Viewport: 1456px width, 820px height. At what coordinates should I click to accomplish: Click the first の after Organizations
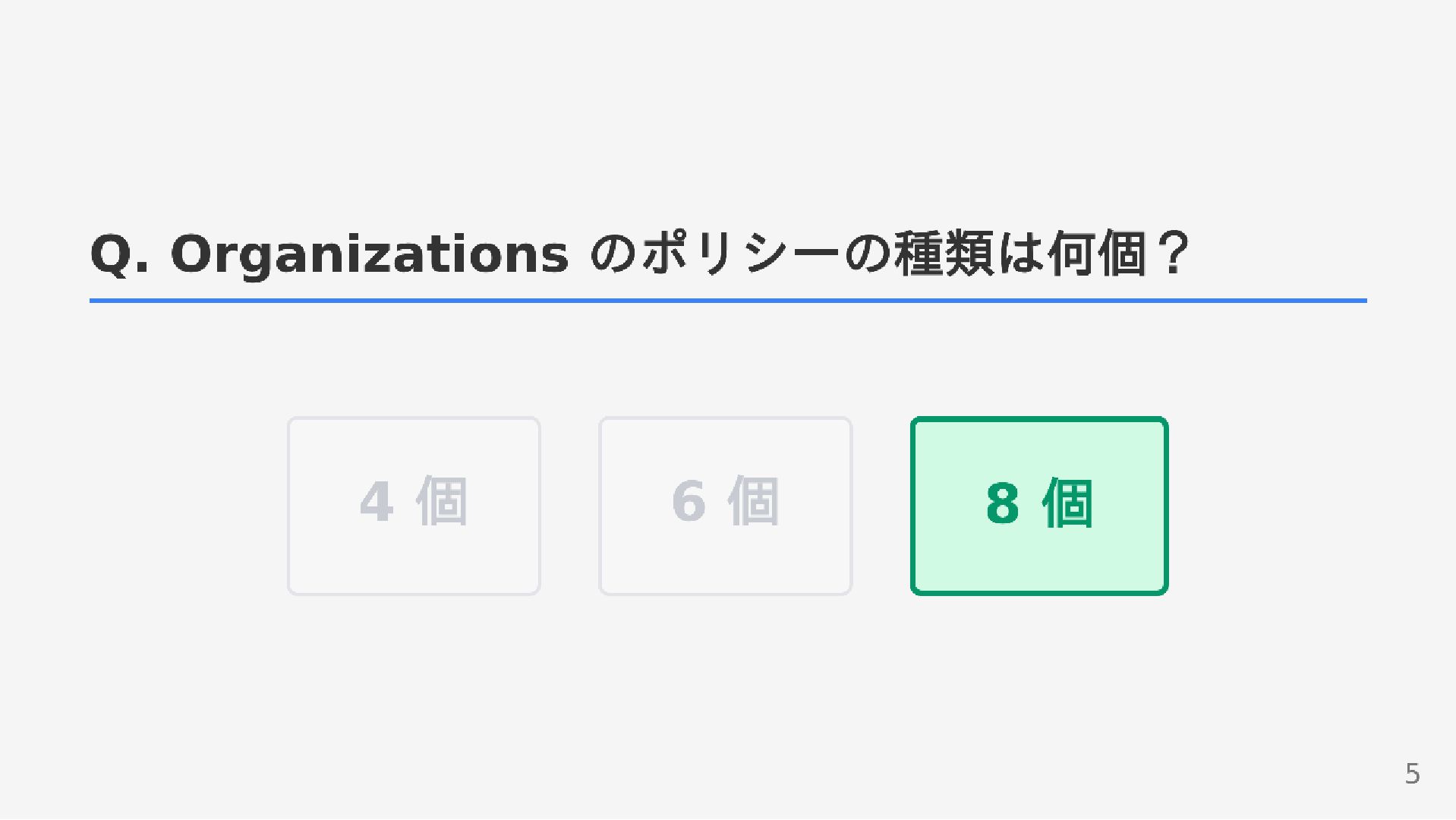coord(613,254)
